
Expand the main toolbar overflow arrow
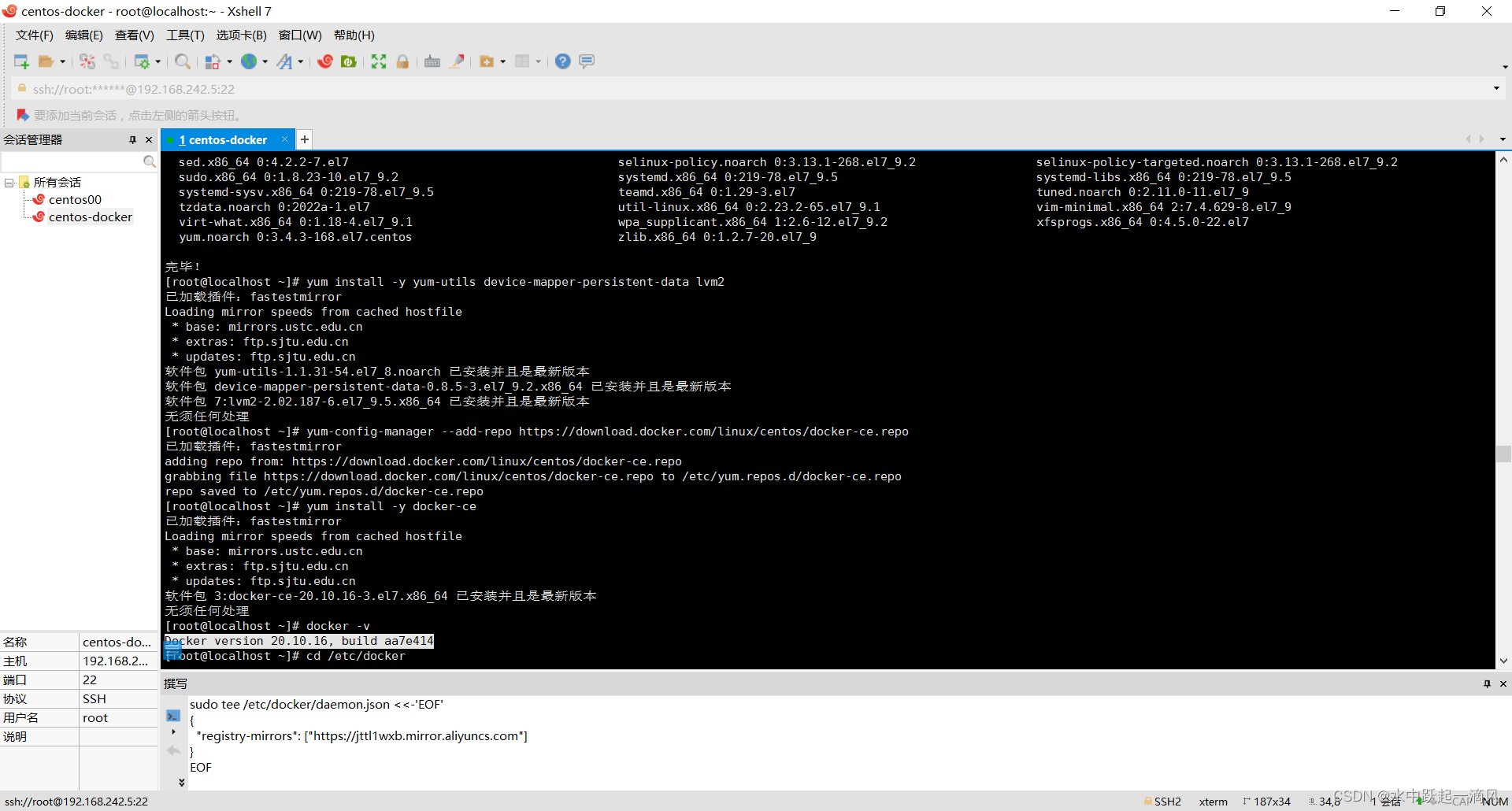(x=1505, y=67)
